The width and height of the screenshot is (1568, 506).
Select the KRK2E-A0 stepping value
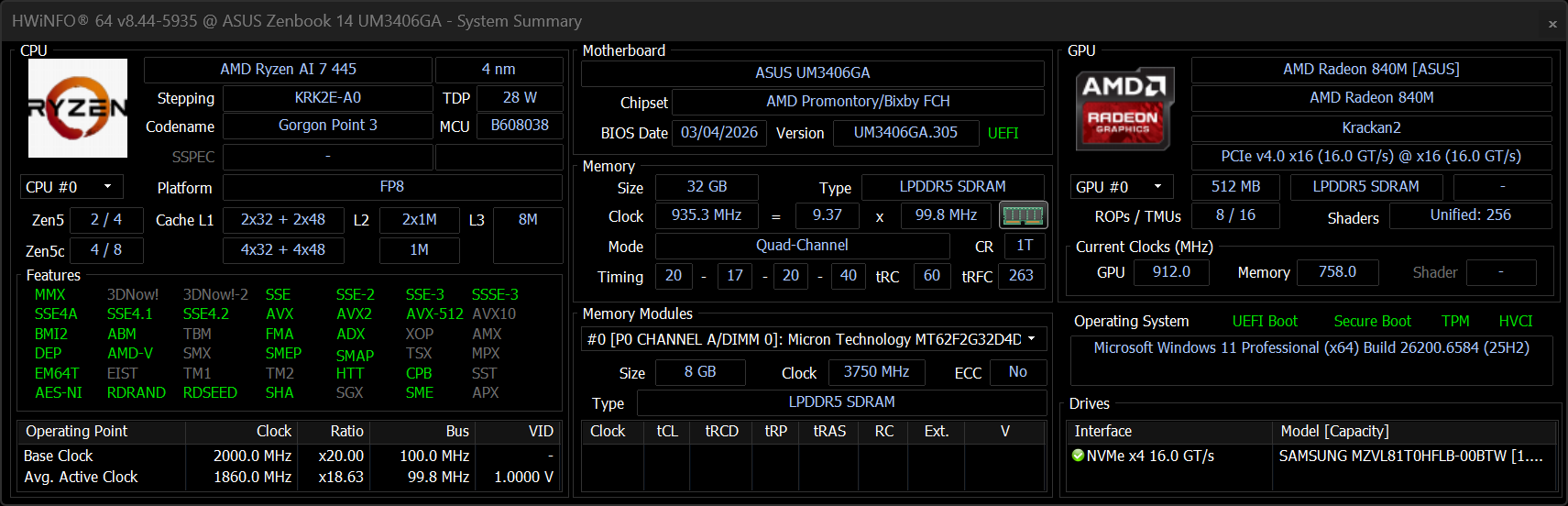tap(327, 98)
